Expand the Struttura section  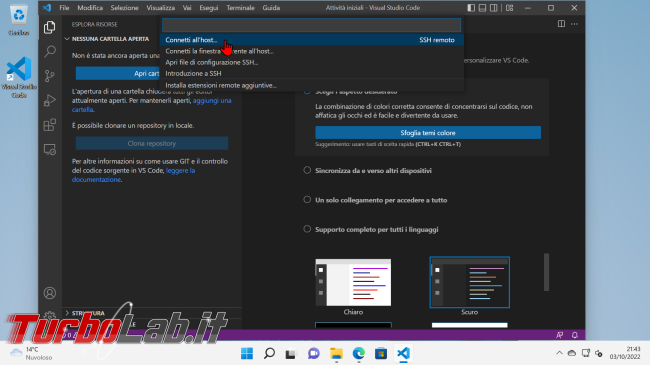88,313
